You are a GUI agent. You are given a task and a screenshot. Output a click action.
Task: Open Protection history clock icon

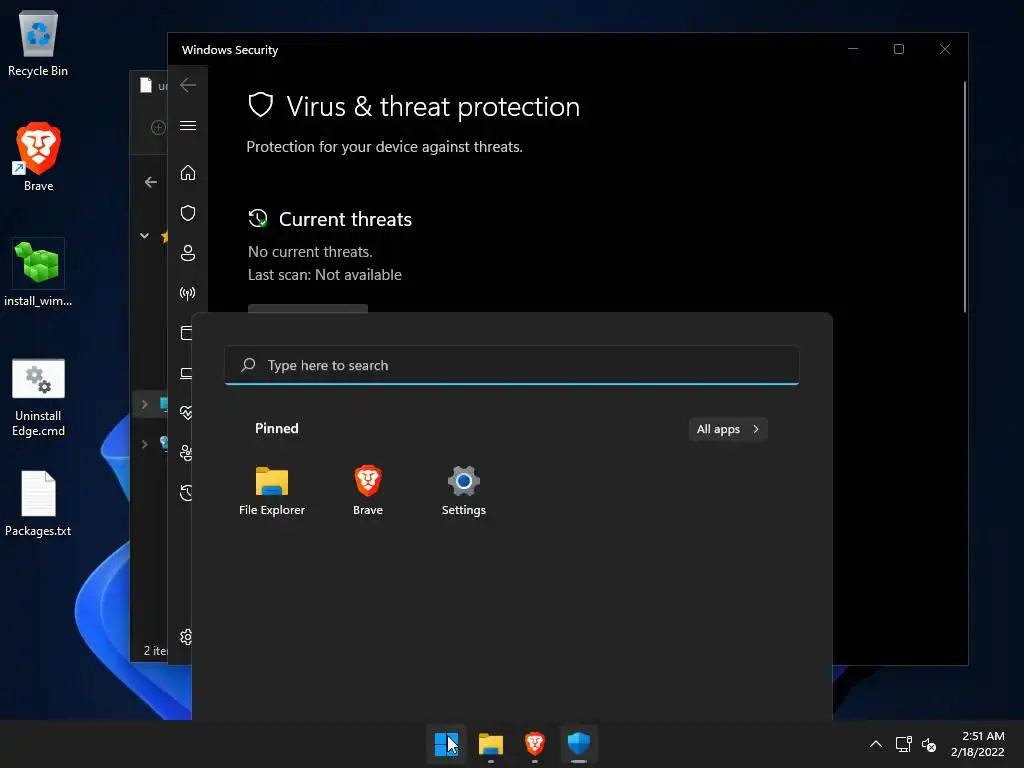(186, 492)
